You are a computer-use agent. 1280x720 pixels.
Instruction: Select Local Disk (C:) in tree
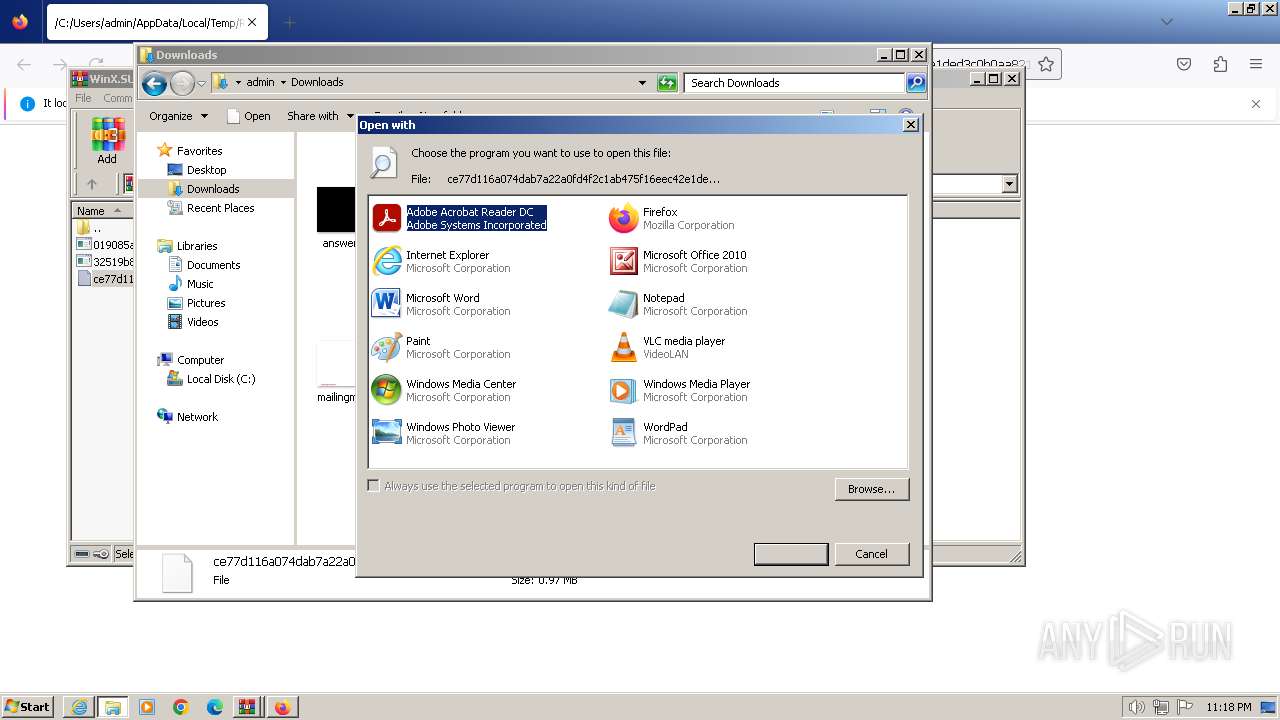point(220,379)
